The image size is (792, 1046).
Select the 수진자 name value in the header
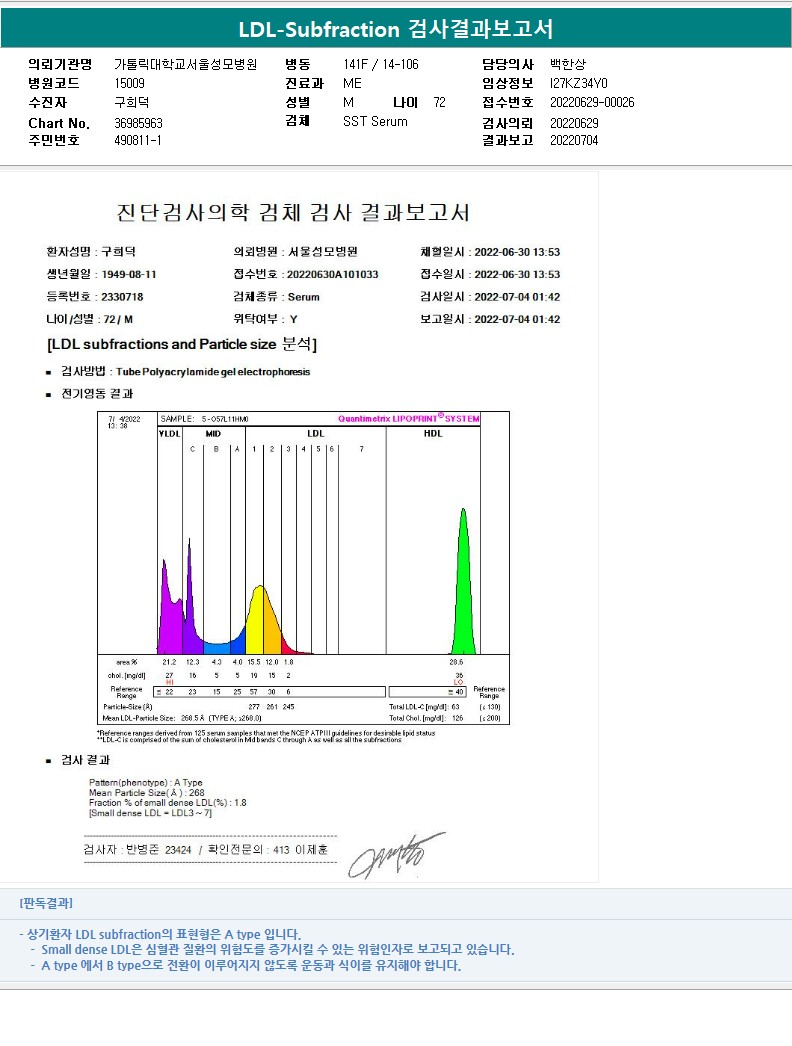tap(131, 103)
